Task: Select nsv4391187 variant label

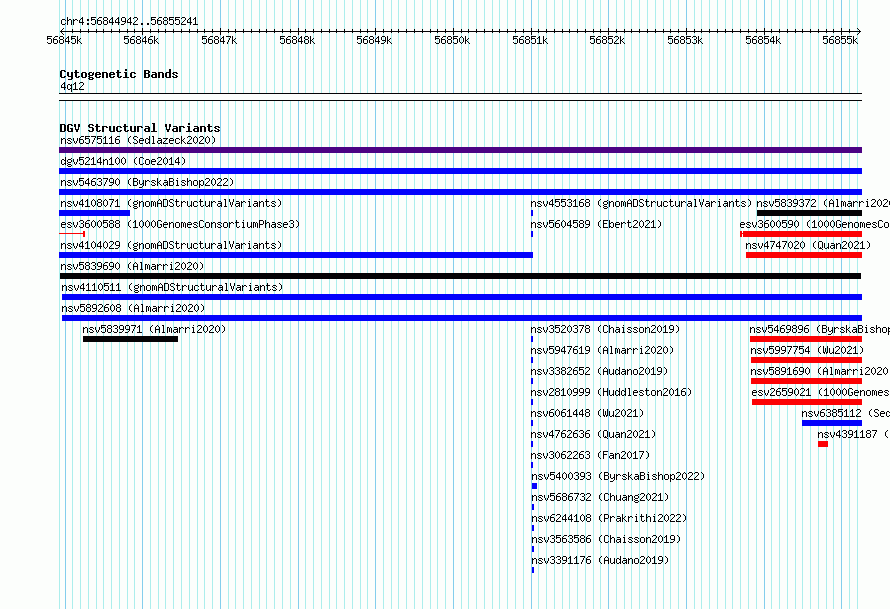Action: pos(853,434)
